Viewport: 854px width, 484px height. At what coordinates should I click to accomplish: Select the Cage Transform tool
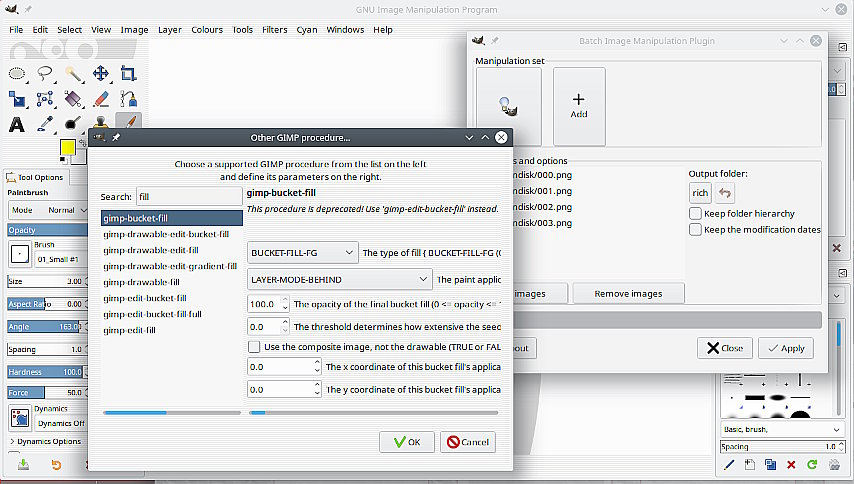(x=45, y=99)
